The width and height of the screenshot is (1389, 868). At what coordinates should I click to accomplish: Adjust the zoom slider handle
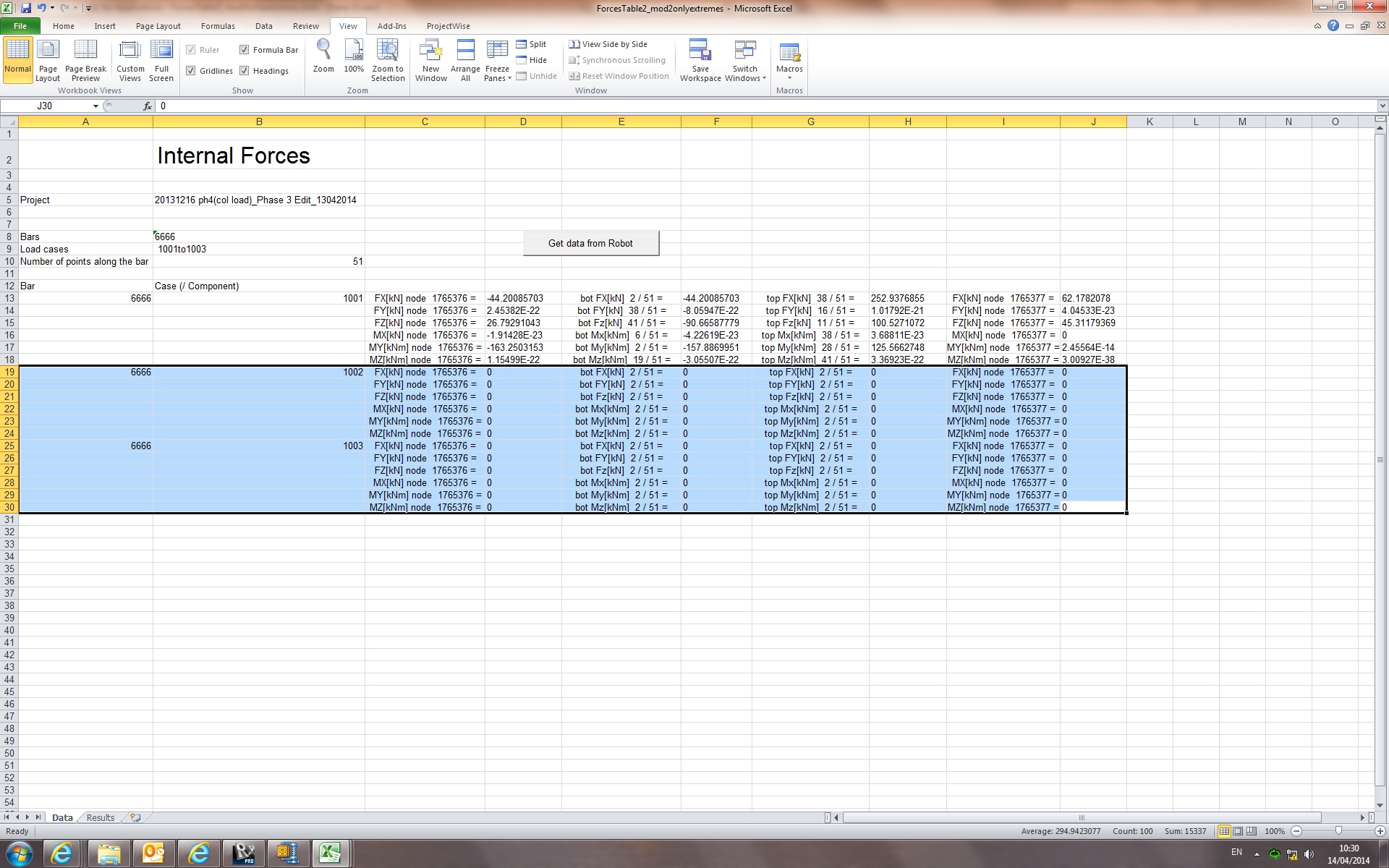click(1338, 831)
